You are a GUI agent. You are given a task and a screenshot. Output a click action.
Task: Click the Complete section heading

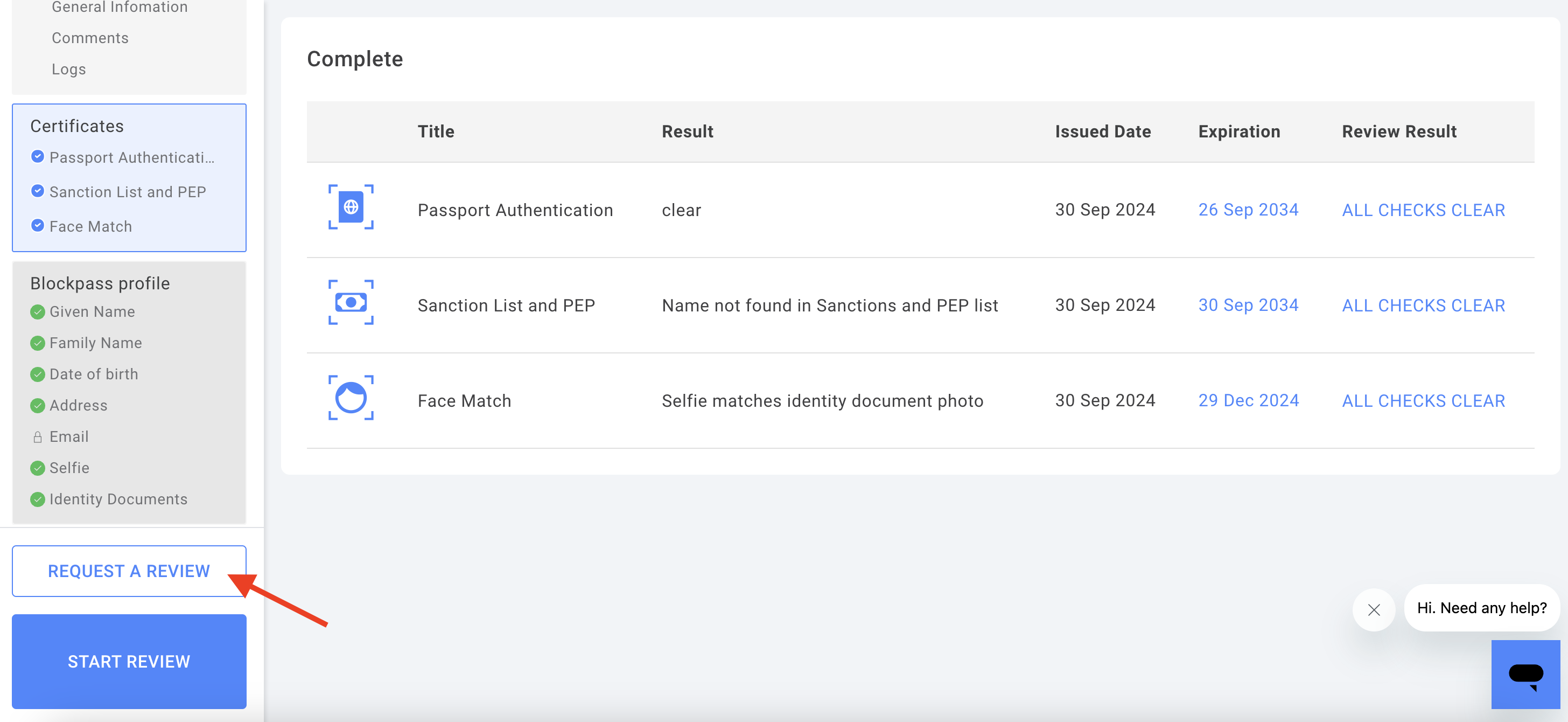(x=355, y=59)
